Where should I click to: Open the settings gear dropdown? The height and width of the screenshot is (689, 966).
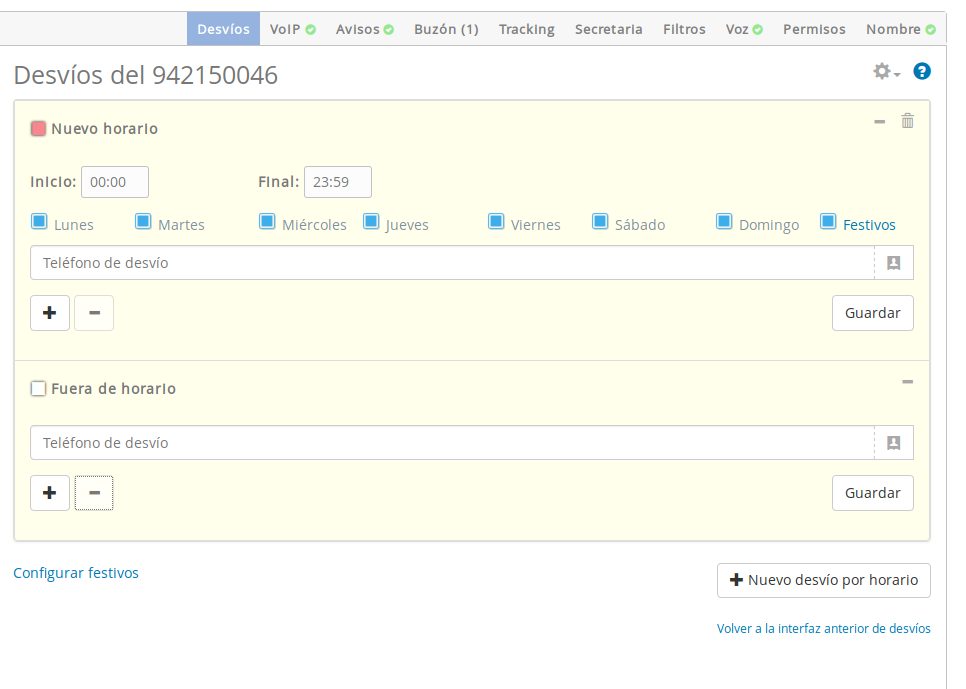click(x=886, y=72)
